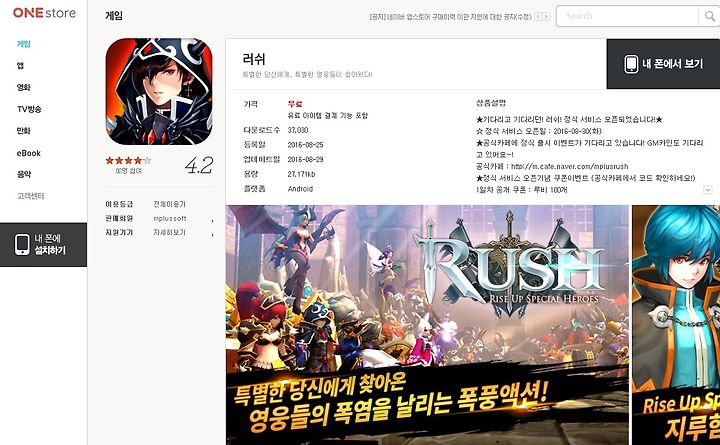Open 자세히보기 supported devices link
Screen dimensions: 720x445
(x=169, y=232)
